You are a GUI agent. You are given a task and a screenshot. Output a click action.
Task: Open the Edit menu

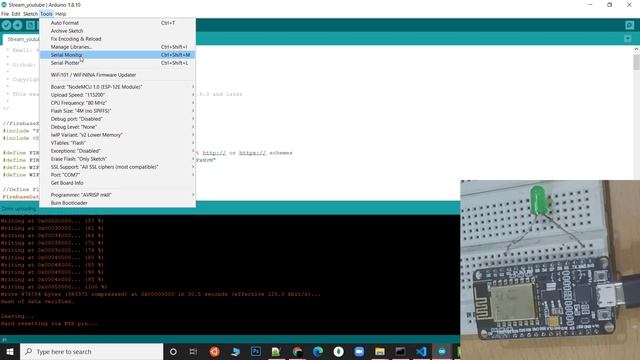click(16, 14)
